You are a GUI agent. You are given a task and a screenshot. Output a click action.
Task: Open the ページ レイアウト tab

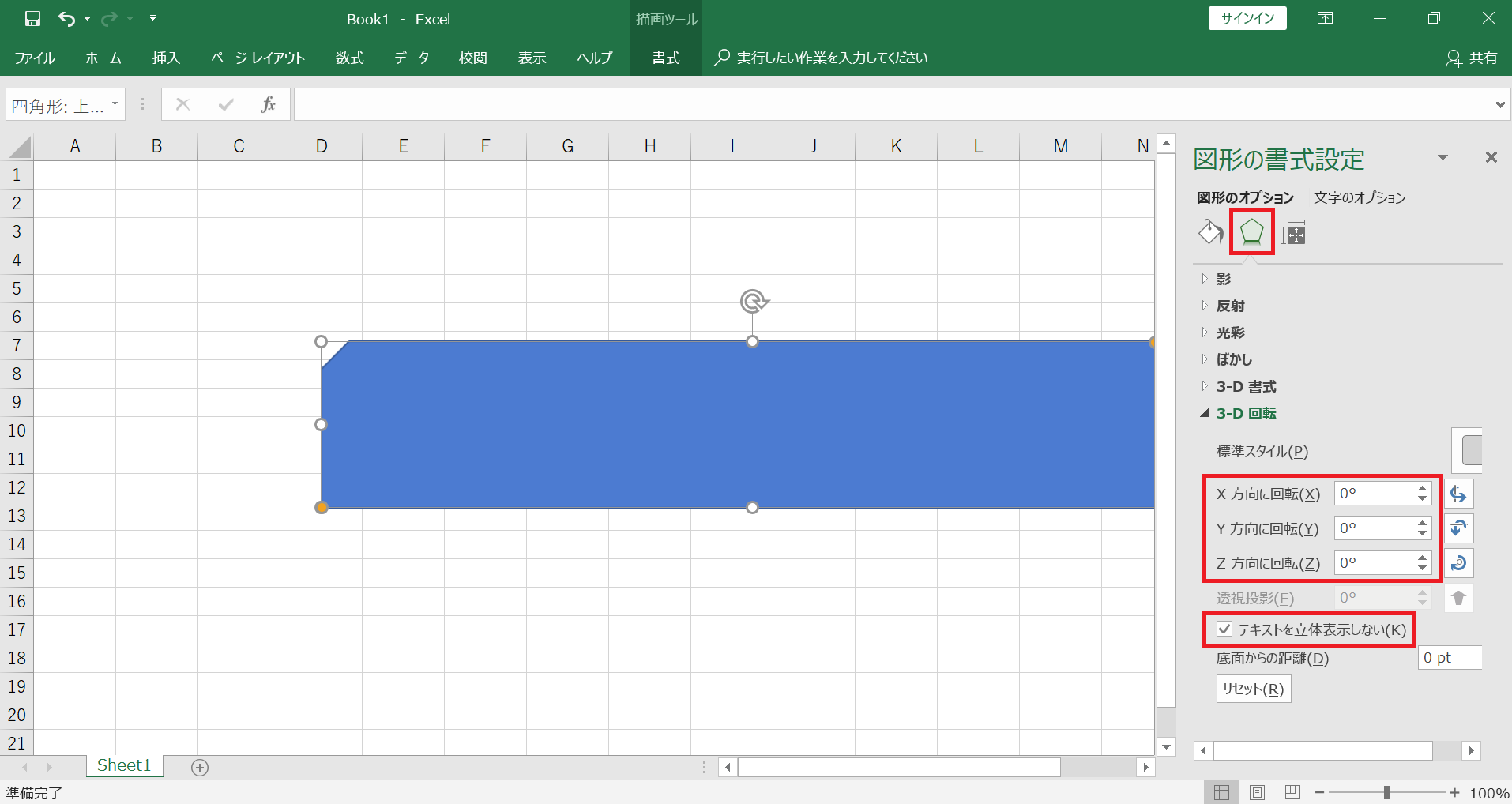click(x=258, y=58)
